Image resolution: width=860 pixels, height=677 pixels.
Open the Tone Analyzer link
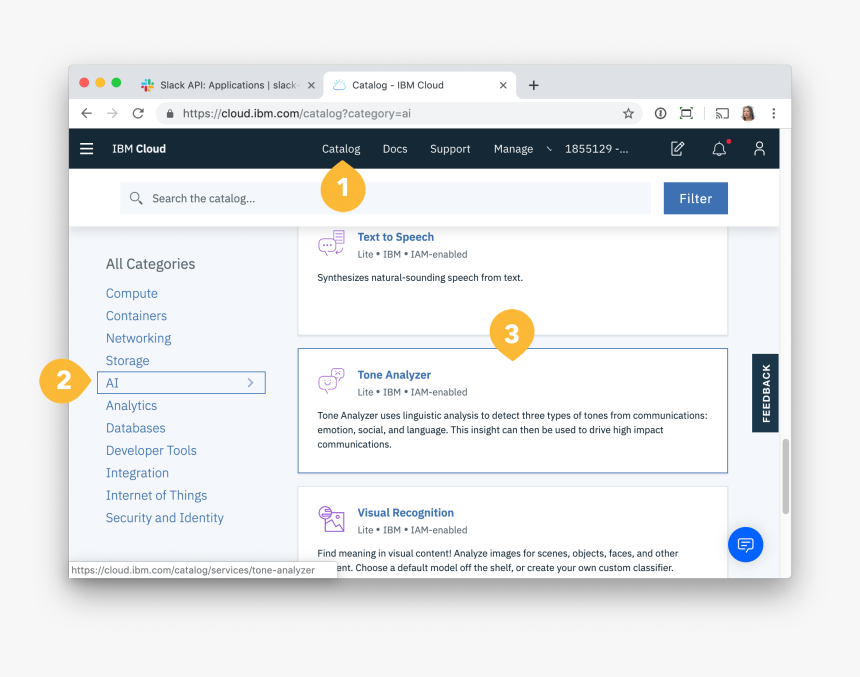point(394,375)
